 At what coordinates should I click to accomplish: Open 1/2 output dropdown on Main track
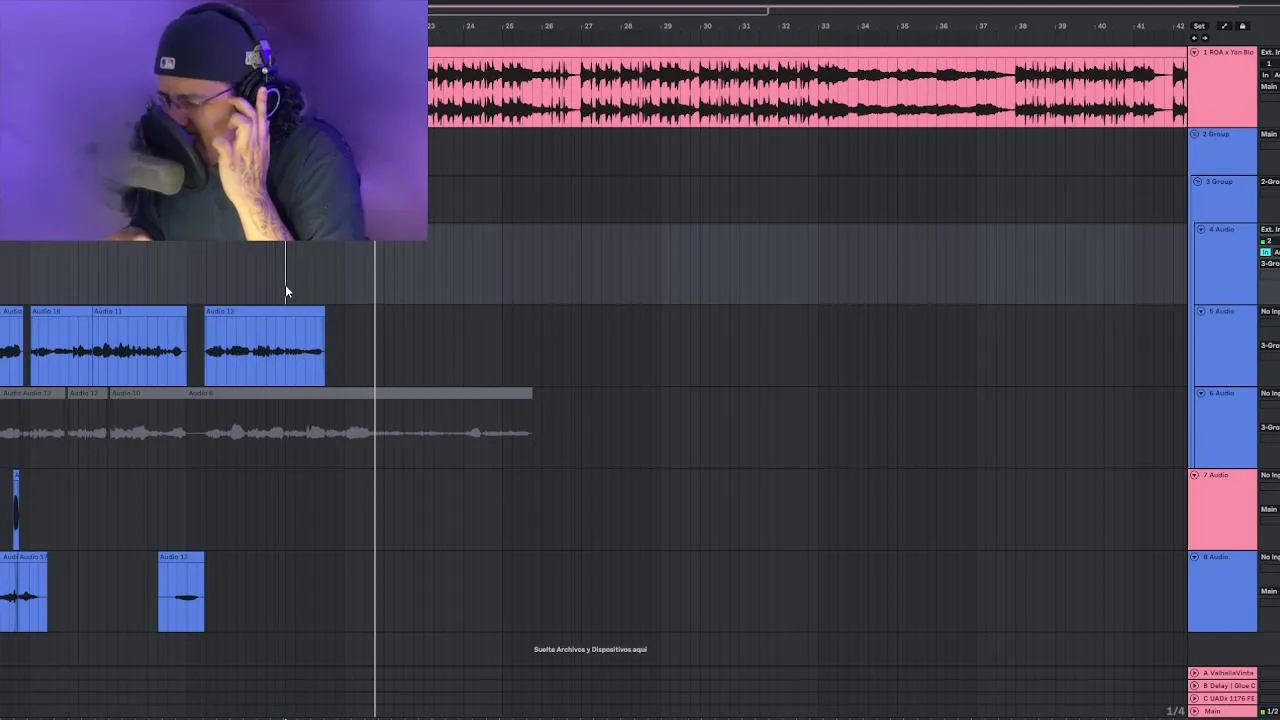click(1272, 711)
